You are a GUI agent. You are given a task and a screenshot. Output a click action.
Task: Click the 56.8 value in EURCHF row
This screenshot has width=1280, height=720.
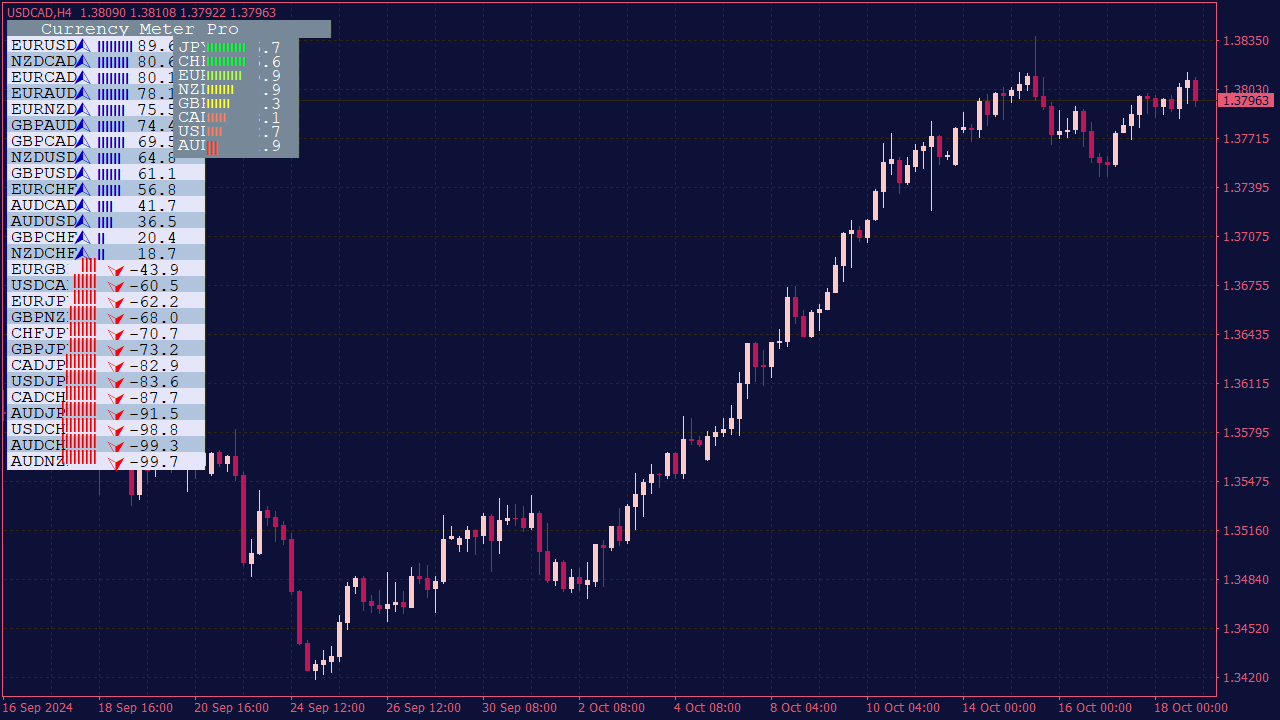click(157, 190)
